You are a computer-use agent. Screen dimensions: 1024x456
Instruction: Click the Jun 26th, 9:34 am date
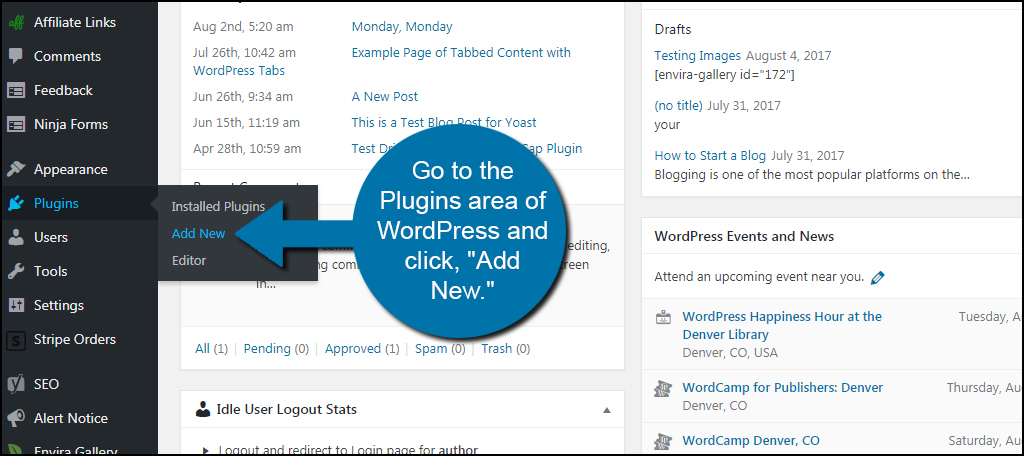pos(244,96)
